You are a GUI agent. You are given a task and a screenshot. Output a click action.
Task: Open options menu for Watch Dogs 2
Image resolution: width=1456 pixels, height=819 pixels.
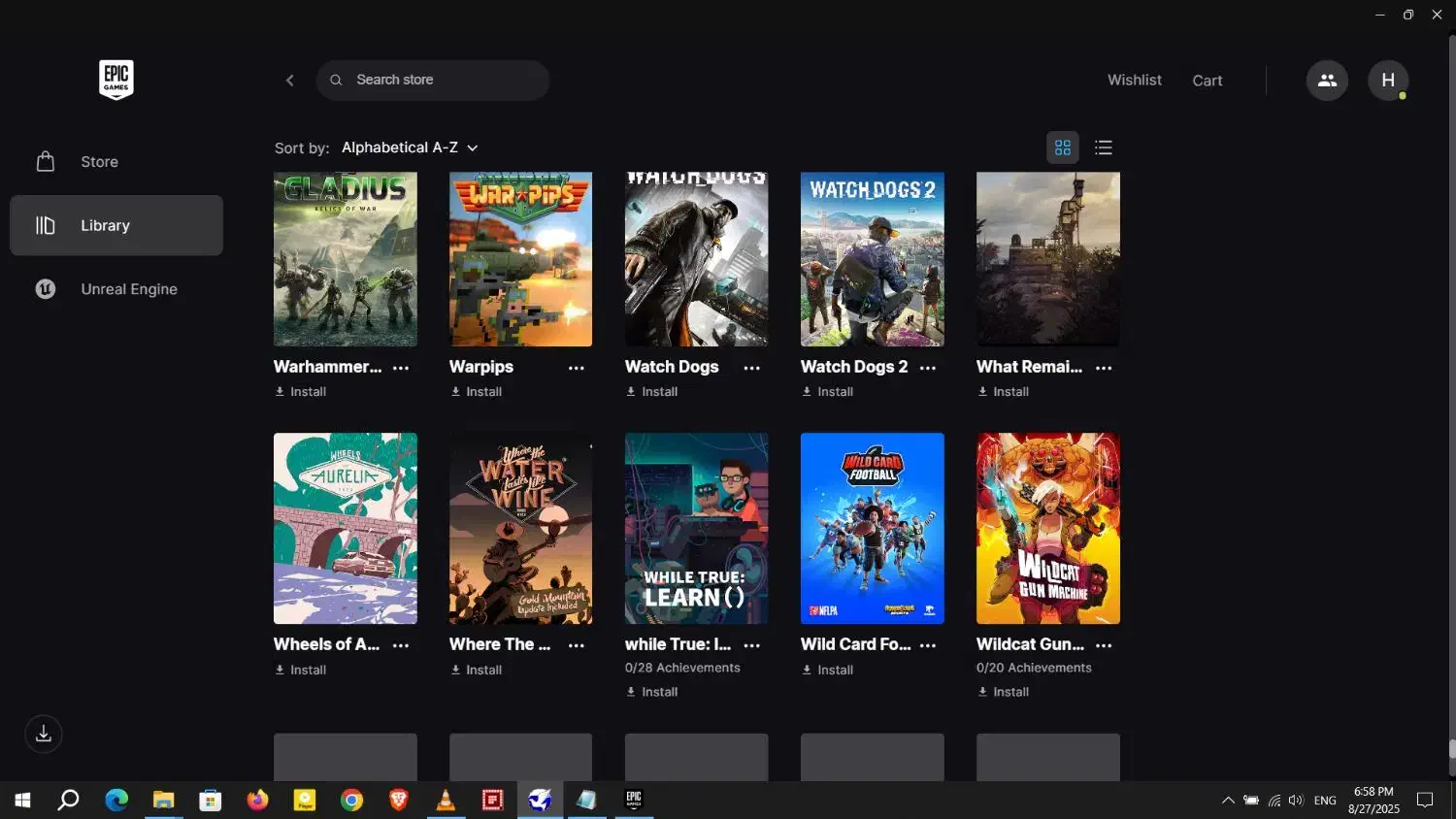click(928, 368)
